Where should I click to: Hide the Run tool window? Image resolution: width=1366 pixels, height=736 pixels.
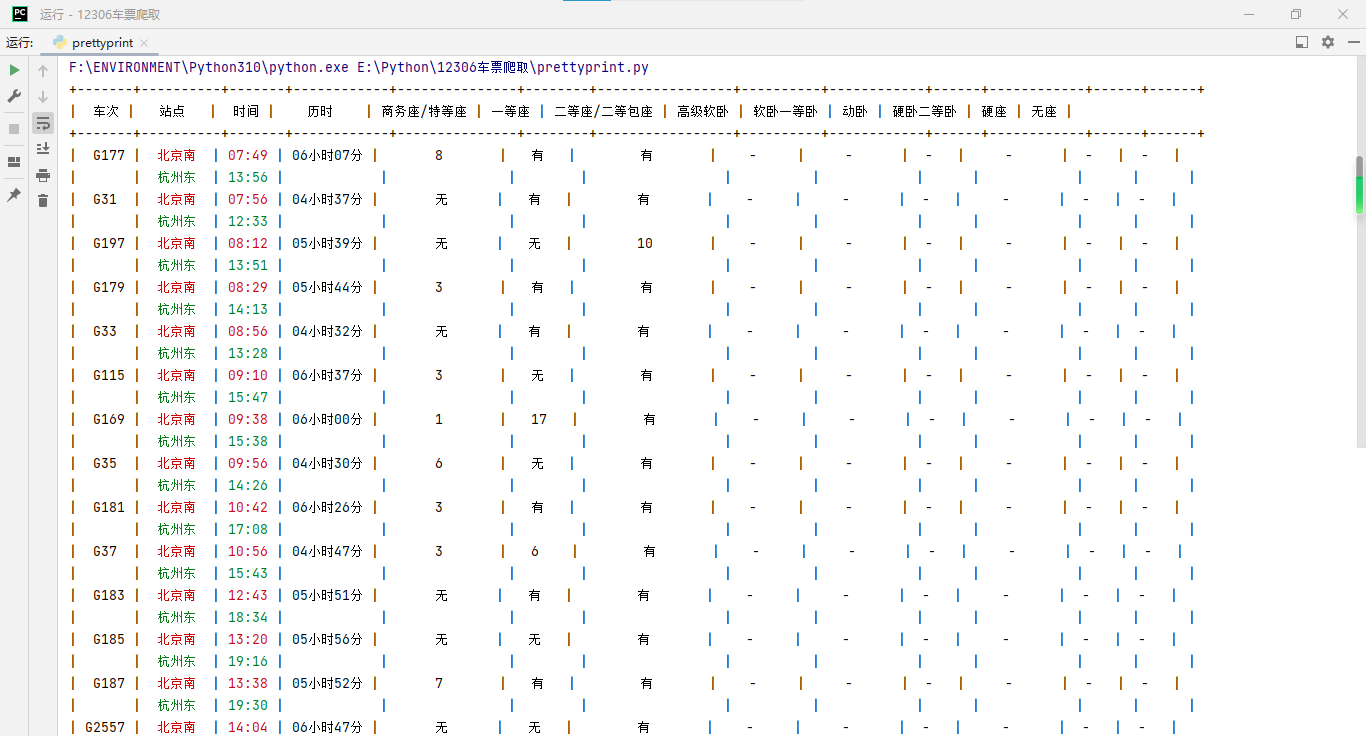[x=1353, y=42]
